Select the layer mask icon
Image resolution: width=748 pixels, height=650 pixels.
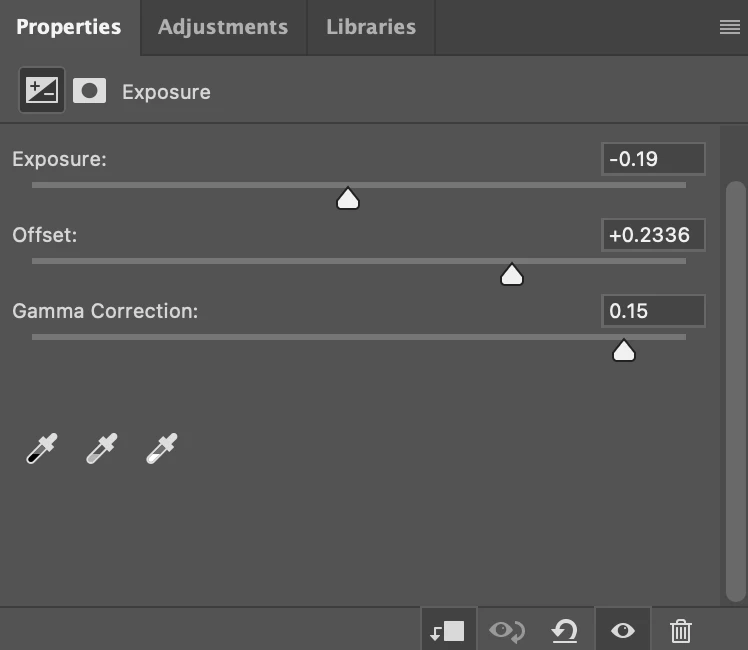[89, 91]
